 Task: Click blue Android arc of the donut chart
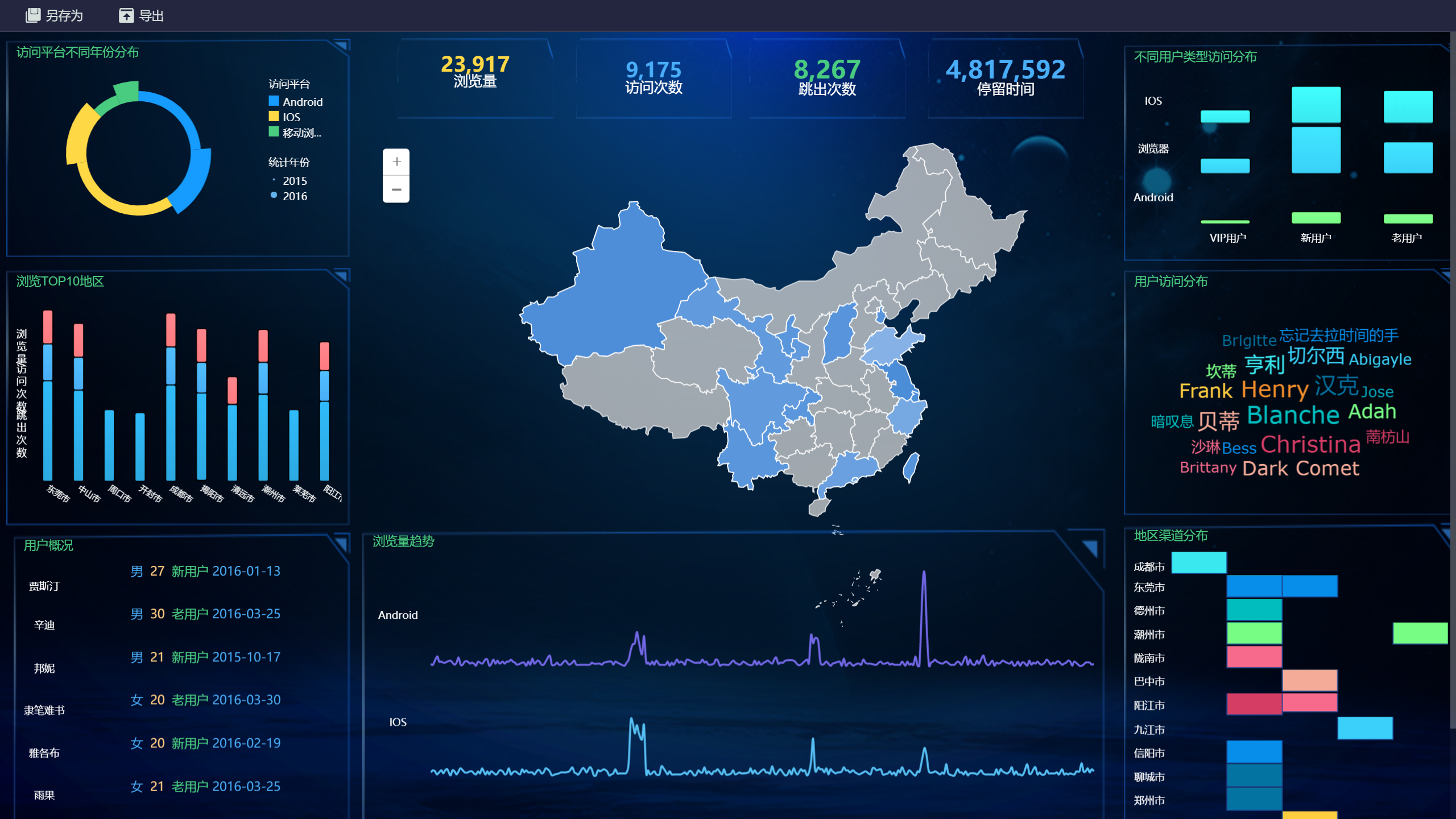[x=196, y=182]
